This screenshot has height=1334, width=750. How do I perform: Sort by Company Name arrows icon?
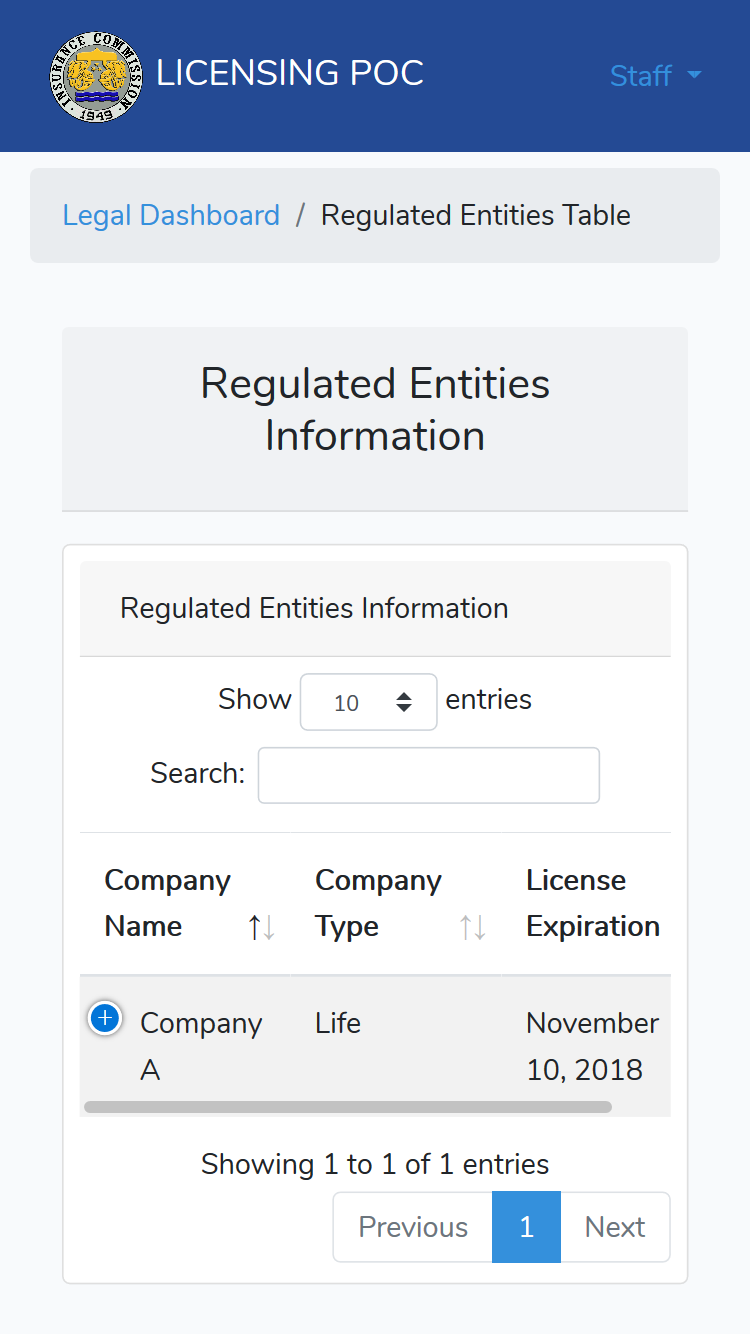coord(262,927)
